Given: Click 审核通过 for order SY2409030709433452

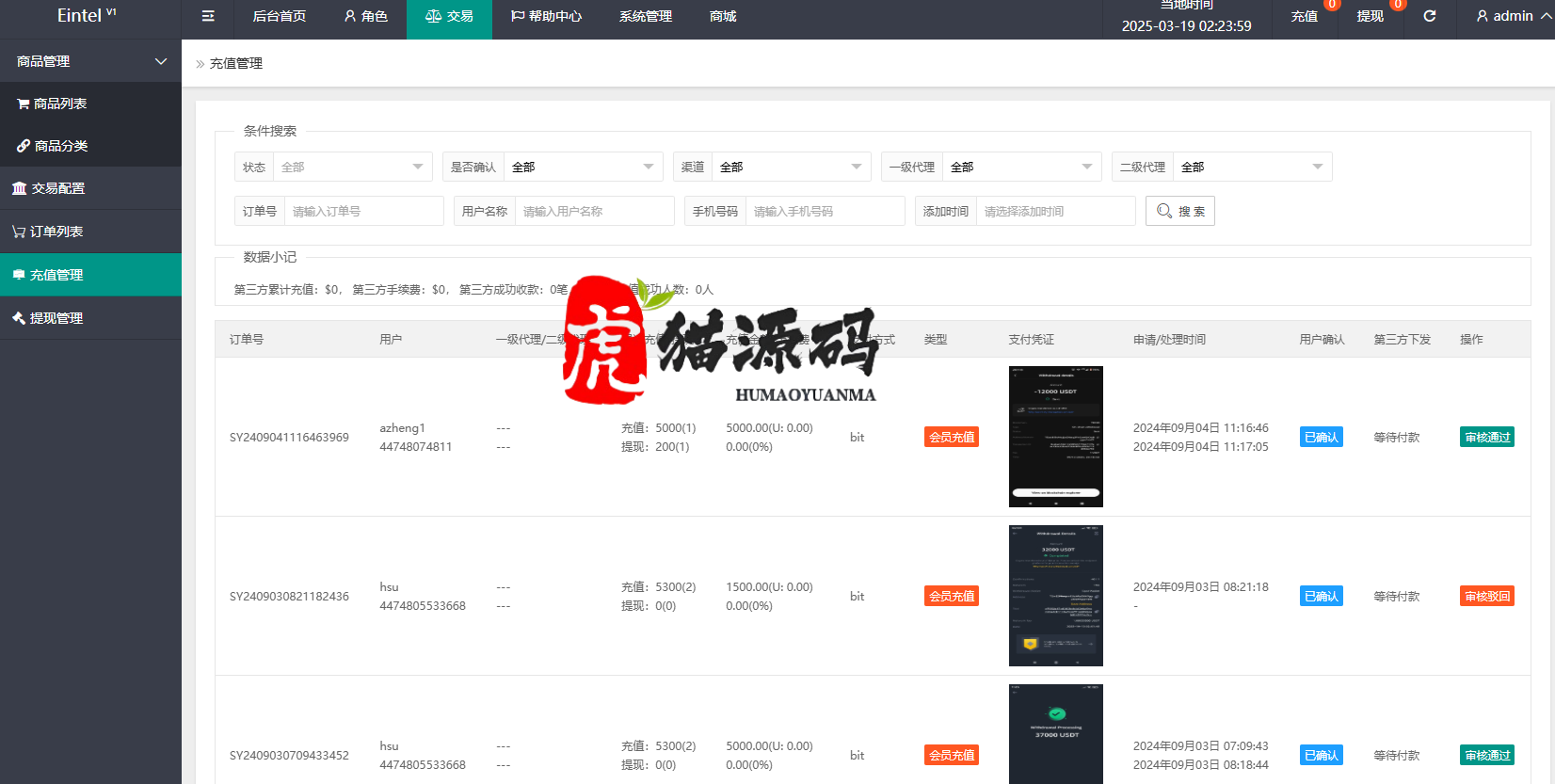Looking at the screenshot, I should point(1487,755).
